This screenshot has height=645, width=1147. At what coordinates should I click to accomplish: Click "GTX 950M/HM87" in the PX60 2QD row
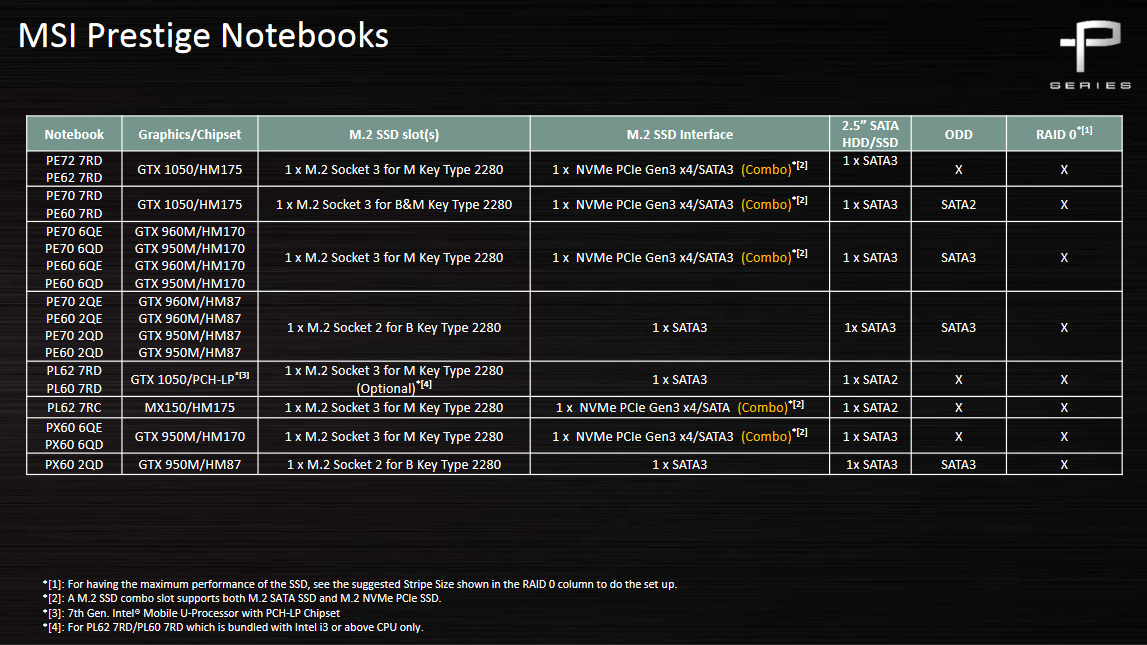click(x=189, y=464)
